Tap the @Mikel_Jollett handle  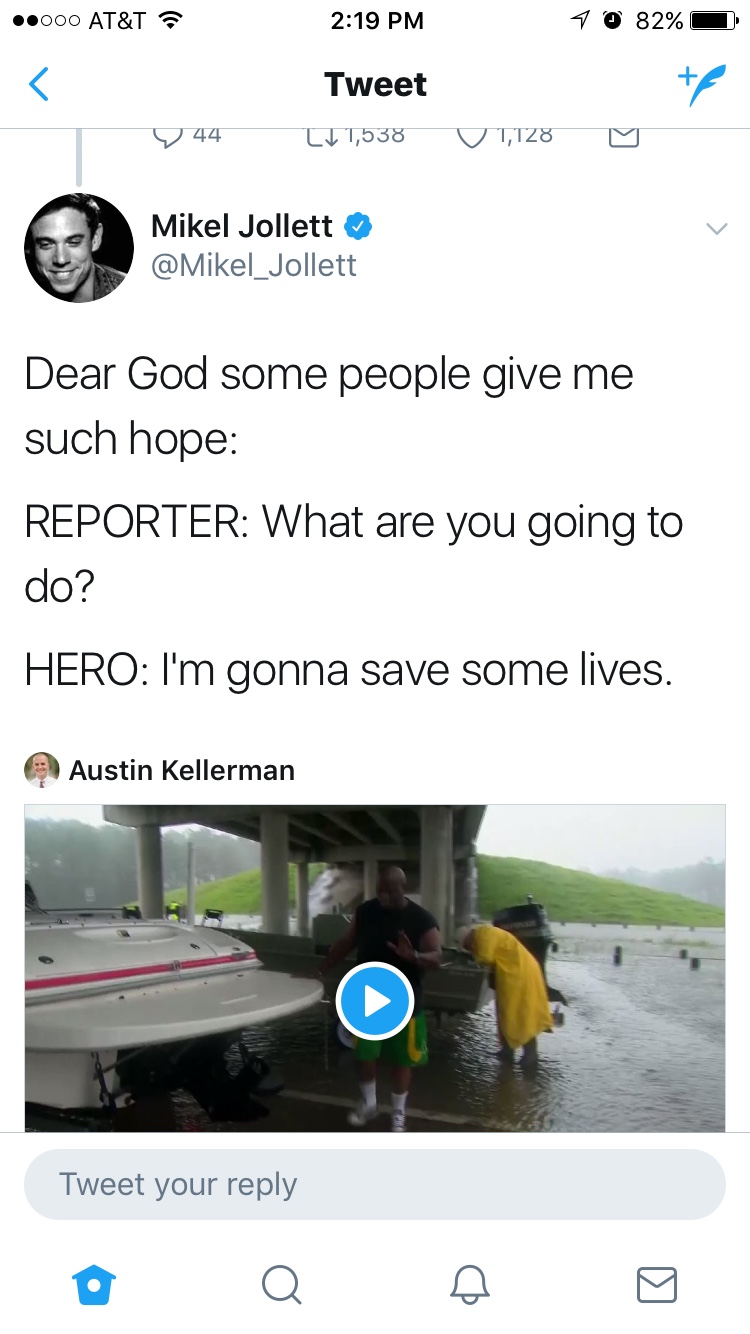(253, 265)
